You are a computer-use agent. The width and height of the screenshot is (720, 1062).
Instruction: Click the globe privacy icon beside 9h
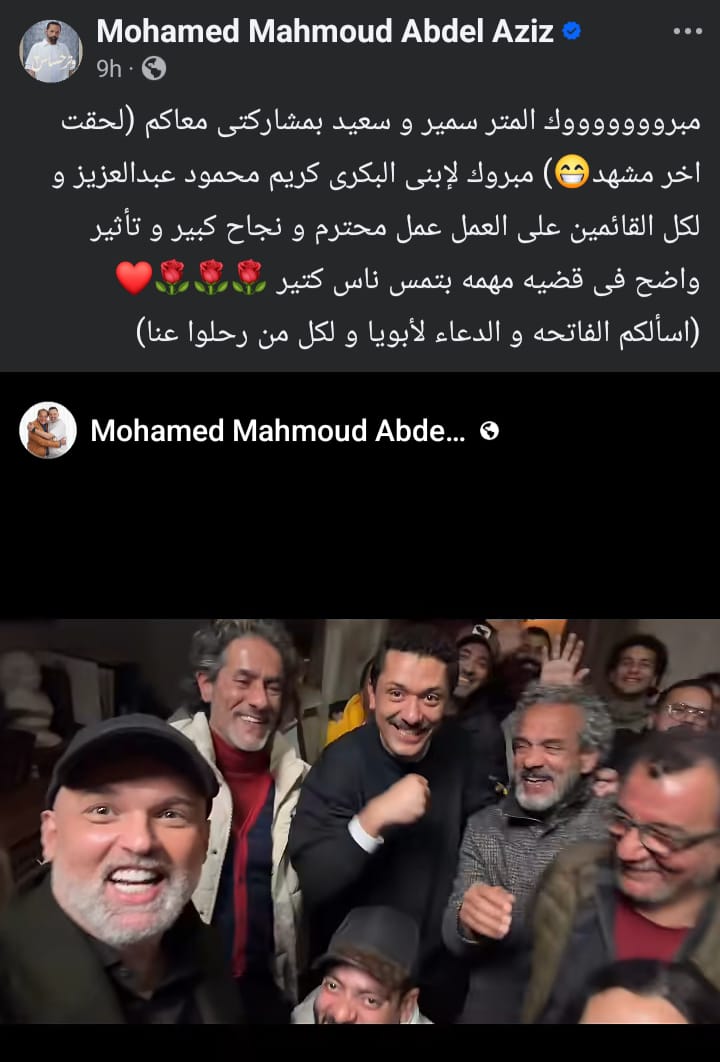point(154,68)
